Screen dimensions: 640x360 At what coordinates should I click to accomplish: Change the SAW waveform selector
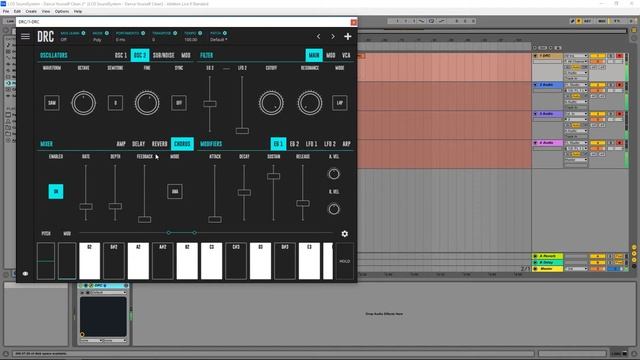[x=52, y=103]
